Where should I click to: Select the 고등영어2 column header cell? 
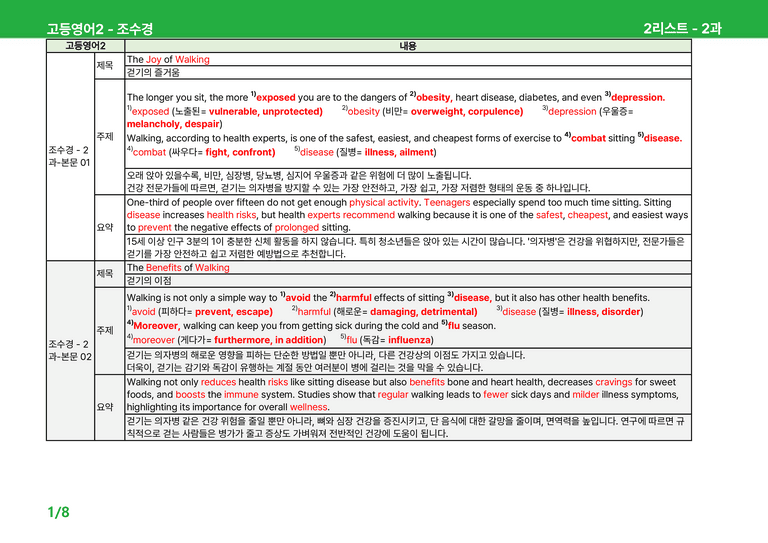[x=86, y=46]
